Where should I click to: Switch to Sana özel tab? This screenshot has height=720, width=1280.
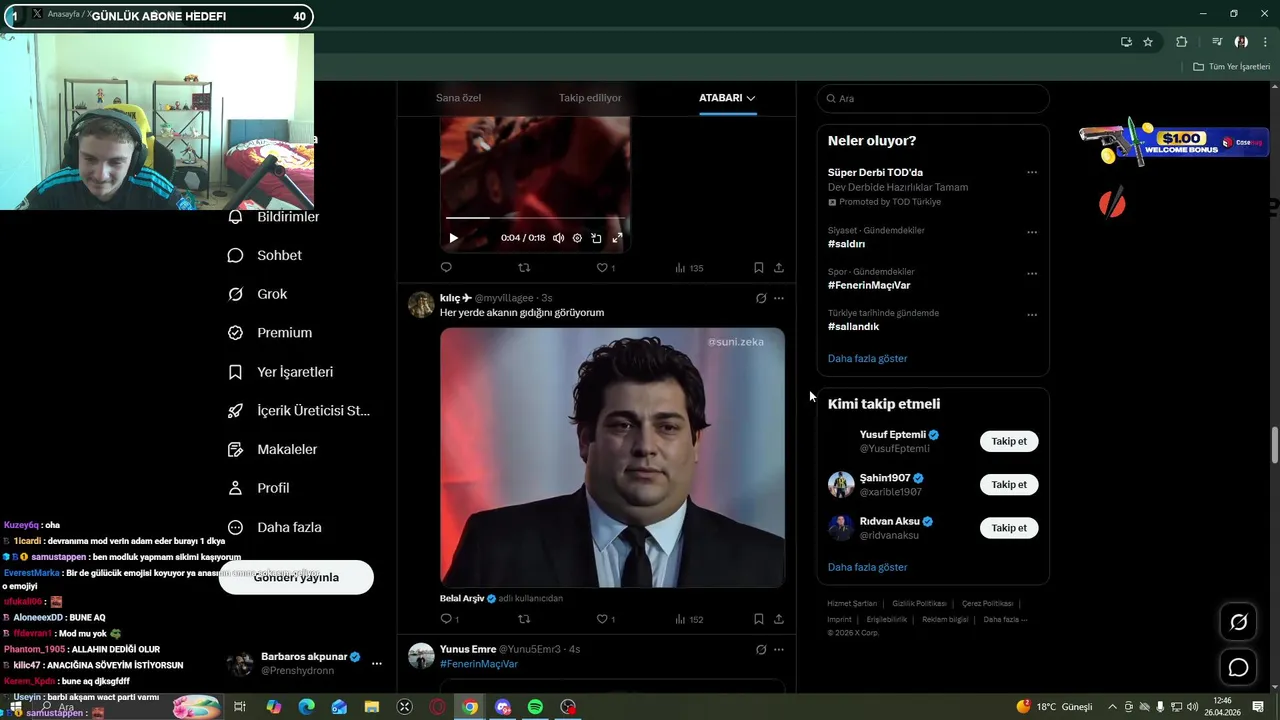click(x=458, y=98)
